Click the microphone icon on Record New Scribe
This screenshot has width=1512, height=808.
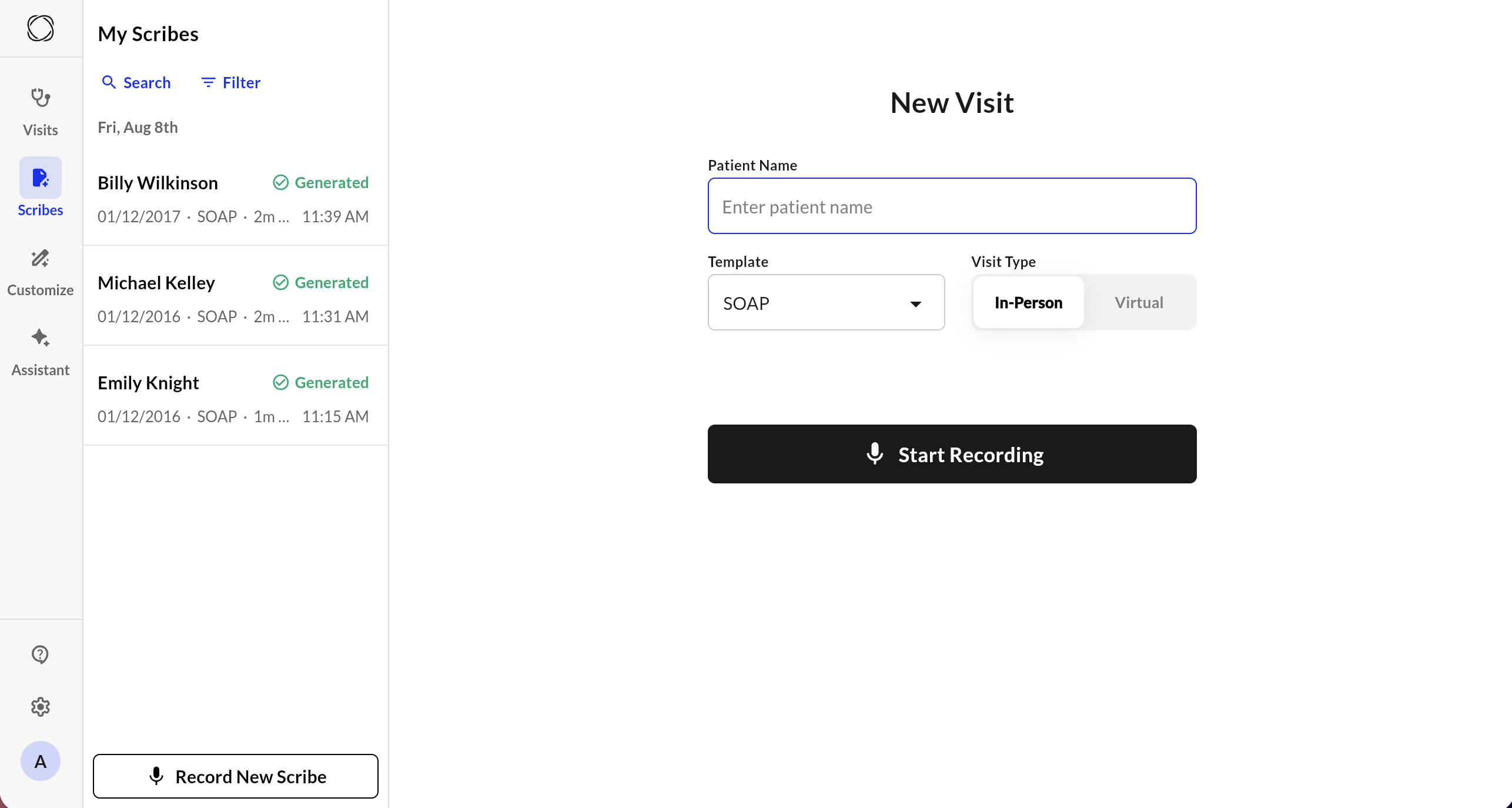click(156, 776)
